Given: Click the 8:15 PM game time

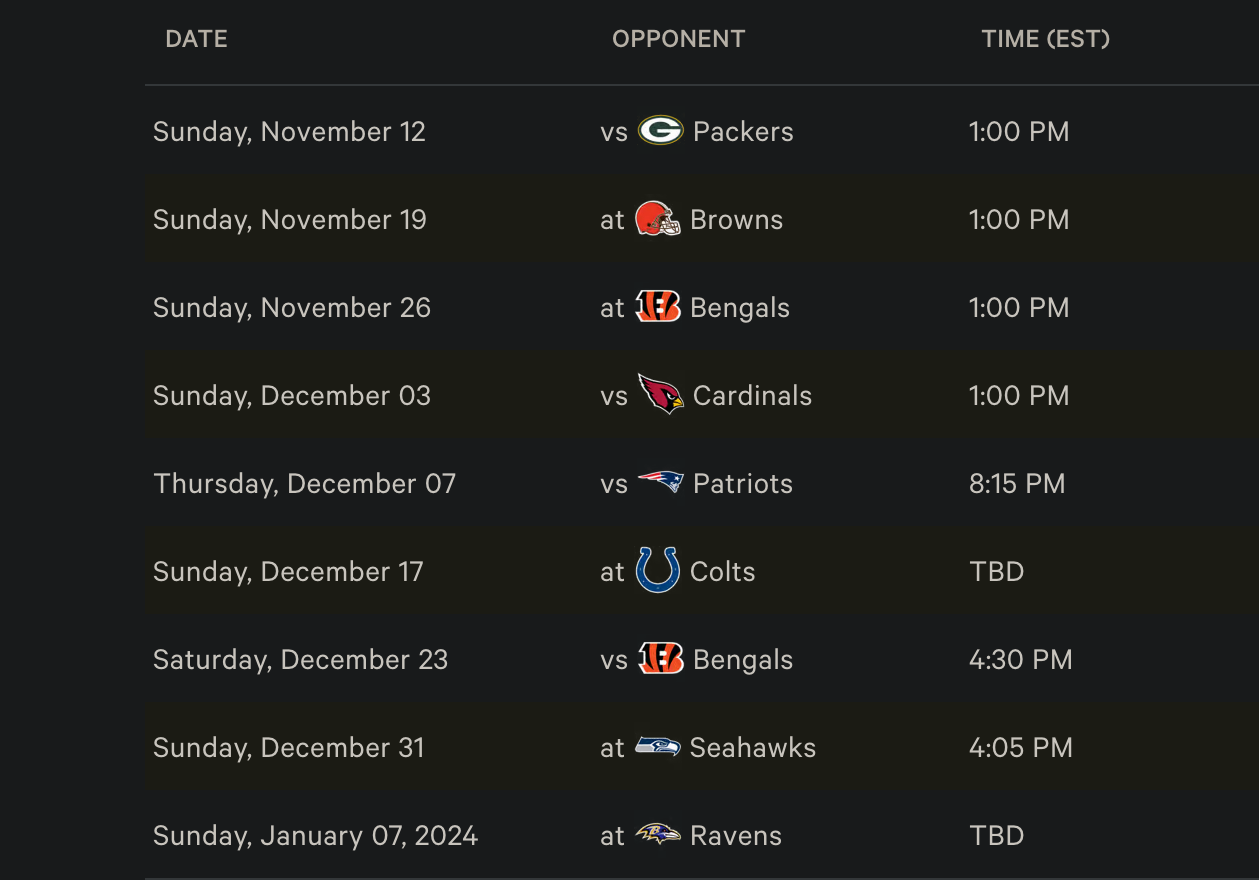Looking at the screenshot, I should click(1017, 484).
